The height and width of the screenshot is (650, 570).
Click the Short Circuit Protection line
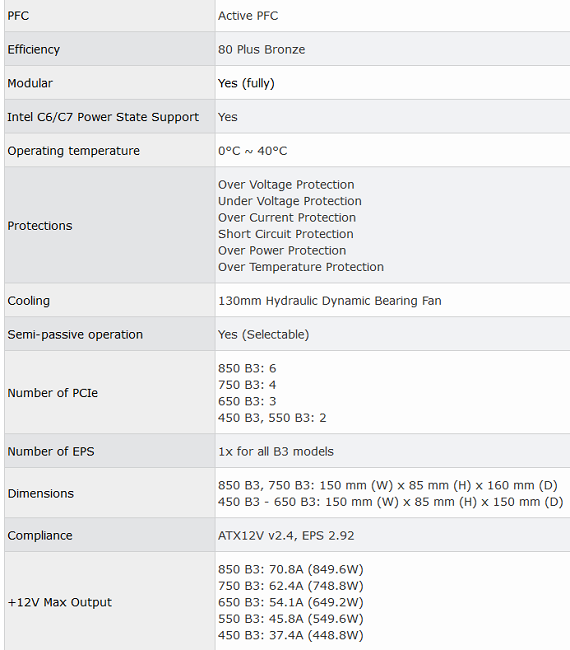pos(286,234)
